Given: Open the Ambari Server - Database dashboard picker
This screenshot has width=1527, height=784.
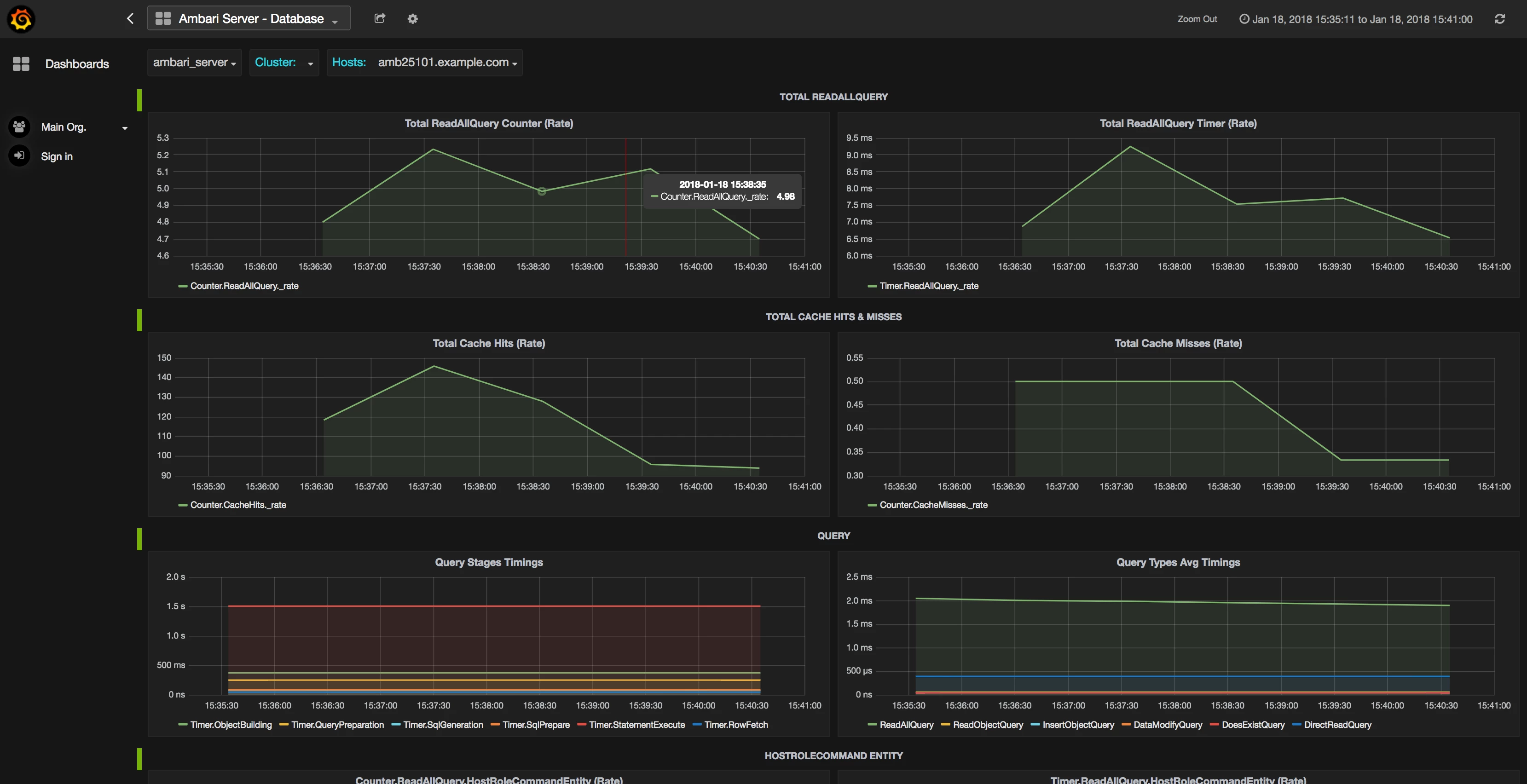Looking at the screenshot, I should [x=249, y=18].
